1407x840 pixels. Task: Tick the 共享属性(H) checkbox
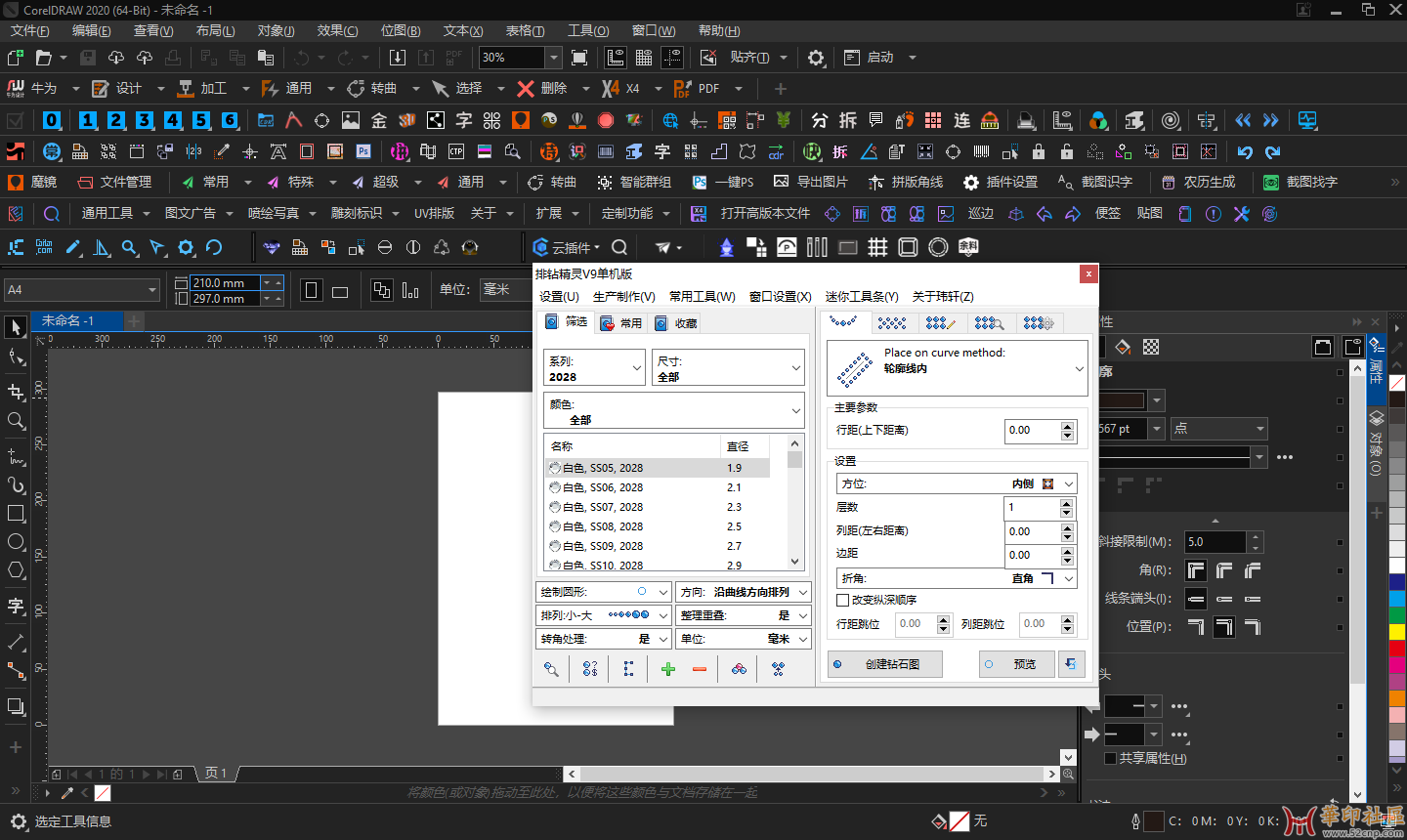pyautogui.click(x=1110, y=758)
